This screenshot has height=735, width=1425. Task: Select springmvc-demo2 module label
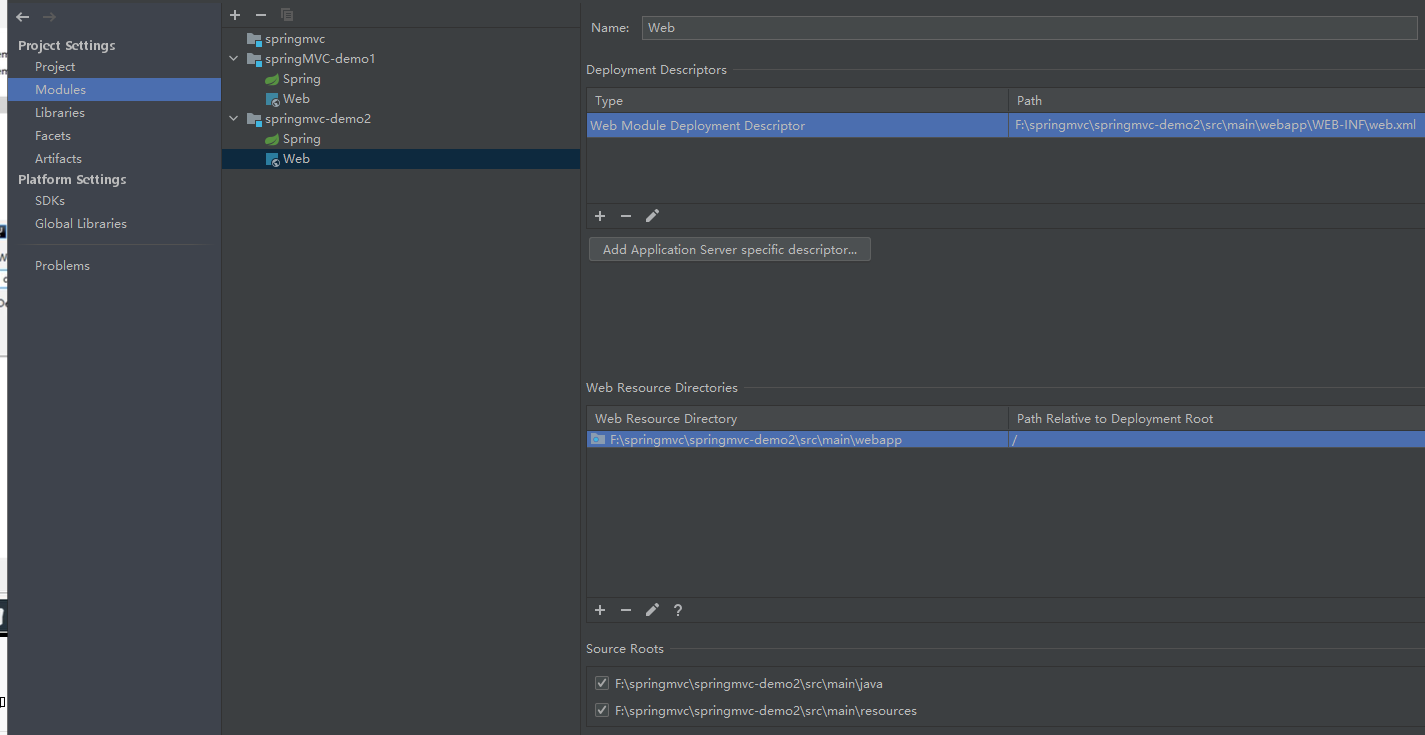pyautogui.click(x=318, y=119)
